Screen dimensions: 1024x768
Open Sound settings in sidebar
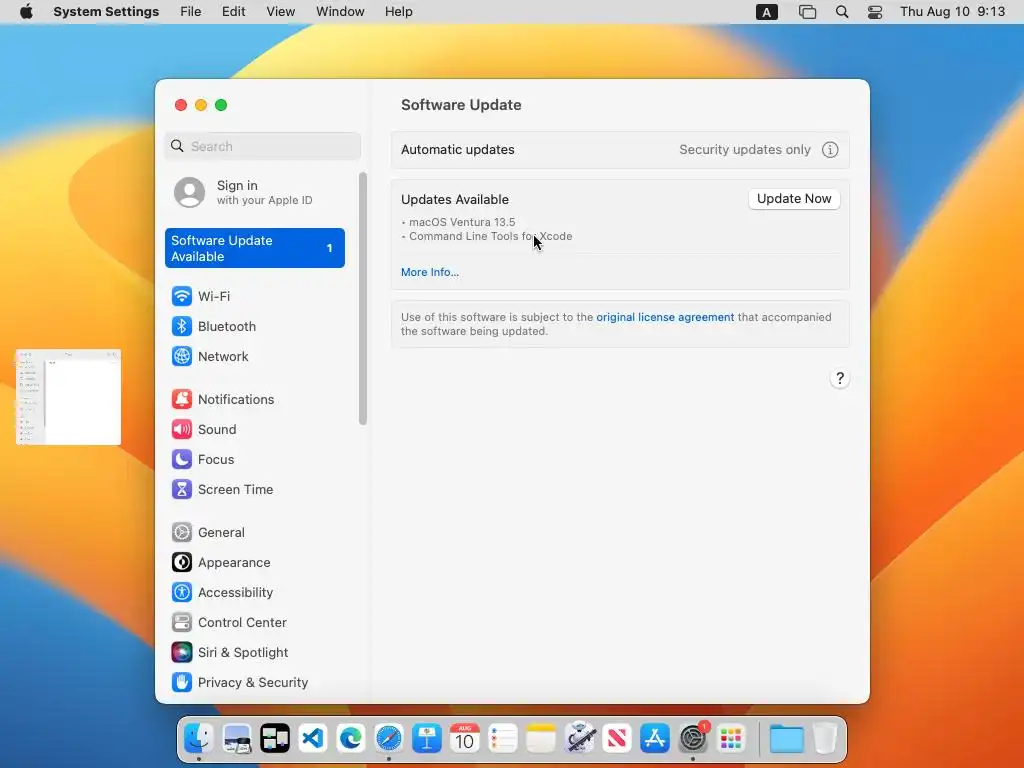pyautogui.click(x=255, y=430)
